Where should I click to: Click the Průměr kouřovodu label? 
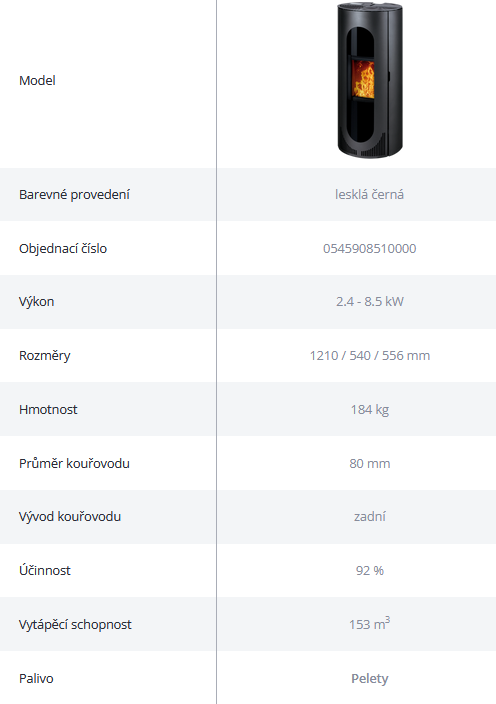(x=74, y=463)
